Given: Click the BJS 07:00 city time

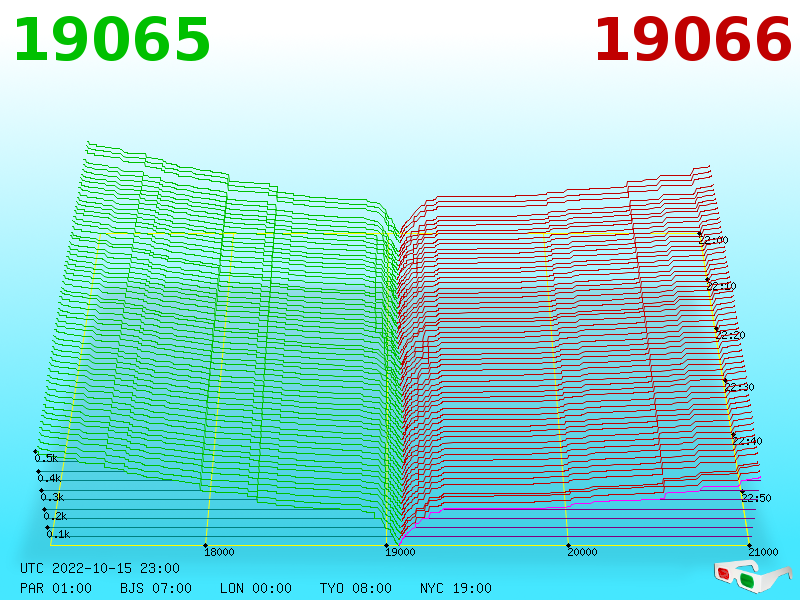Looking at the screenshot, I should point(156,588).
